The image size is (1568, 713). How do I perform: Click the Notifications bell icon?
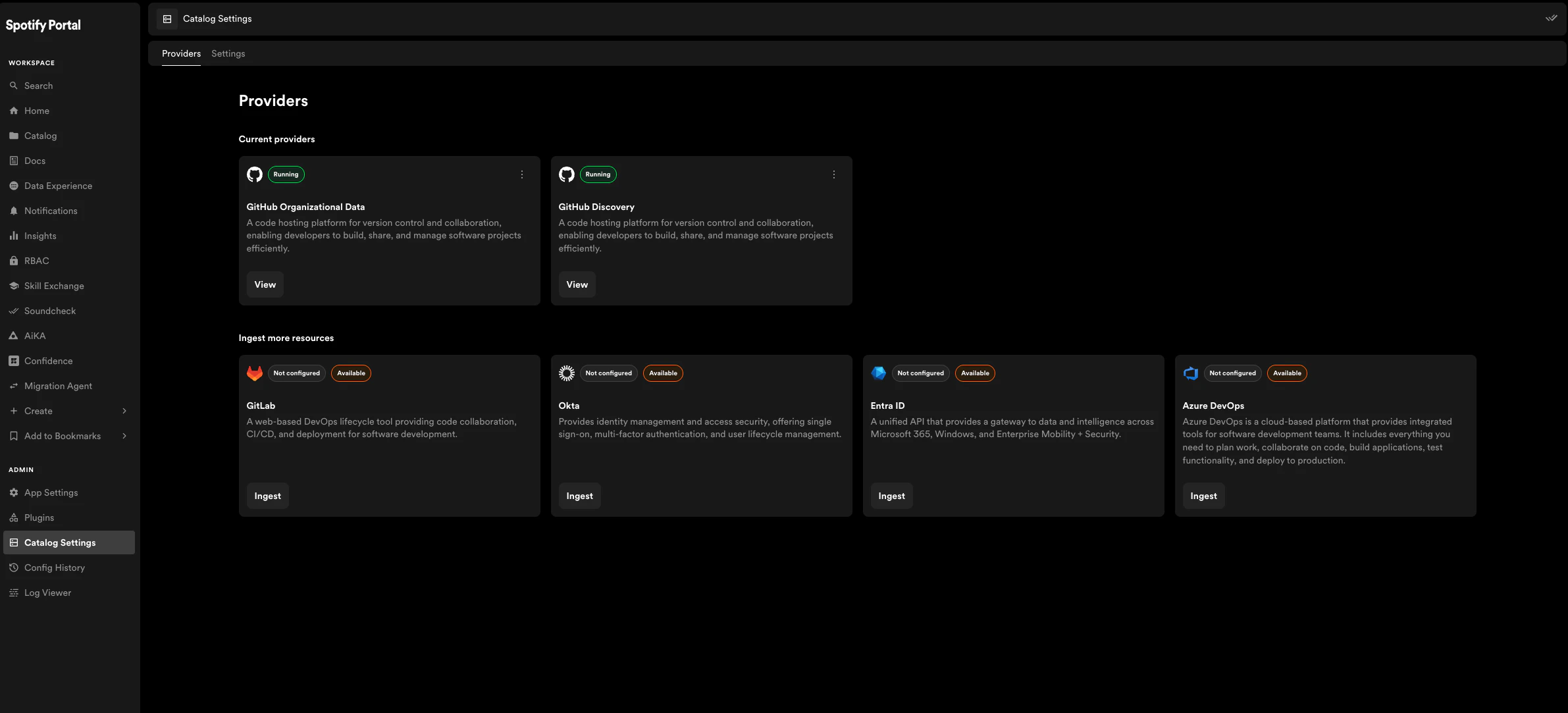tap(14, 211)
